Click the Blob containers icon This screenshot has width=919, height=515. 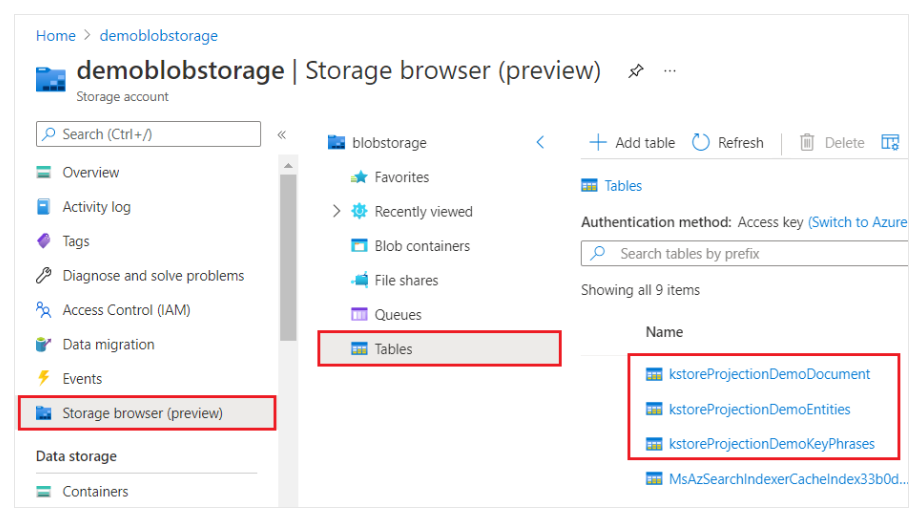[359, 245]
